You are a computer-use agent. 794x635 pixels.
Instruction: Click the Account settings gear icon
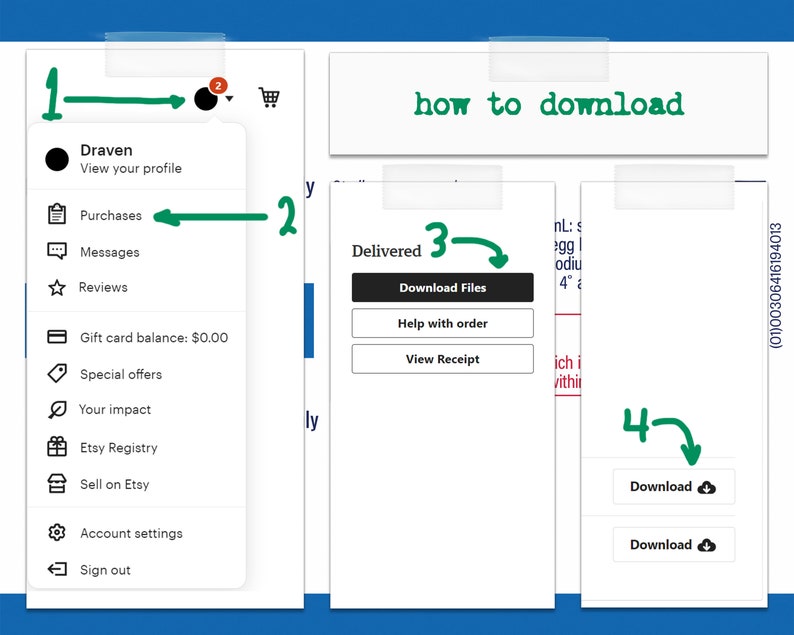coord(57,532)
